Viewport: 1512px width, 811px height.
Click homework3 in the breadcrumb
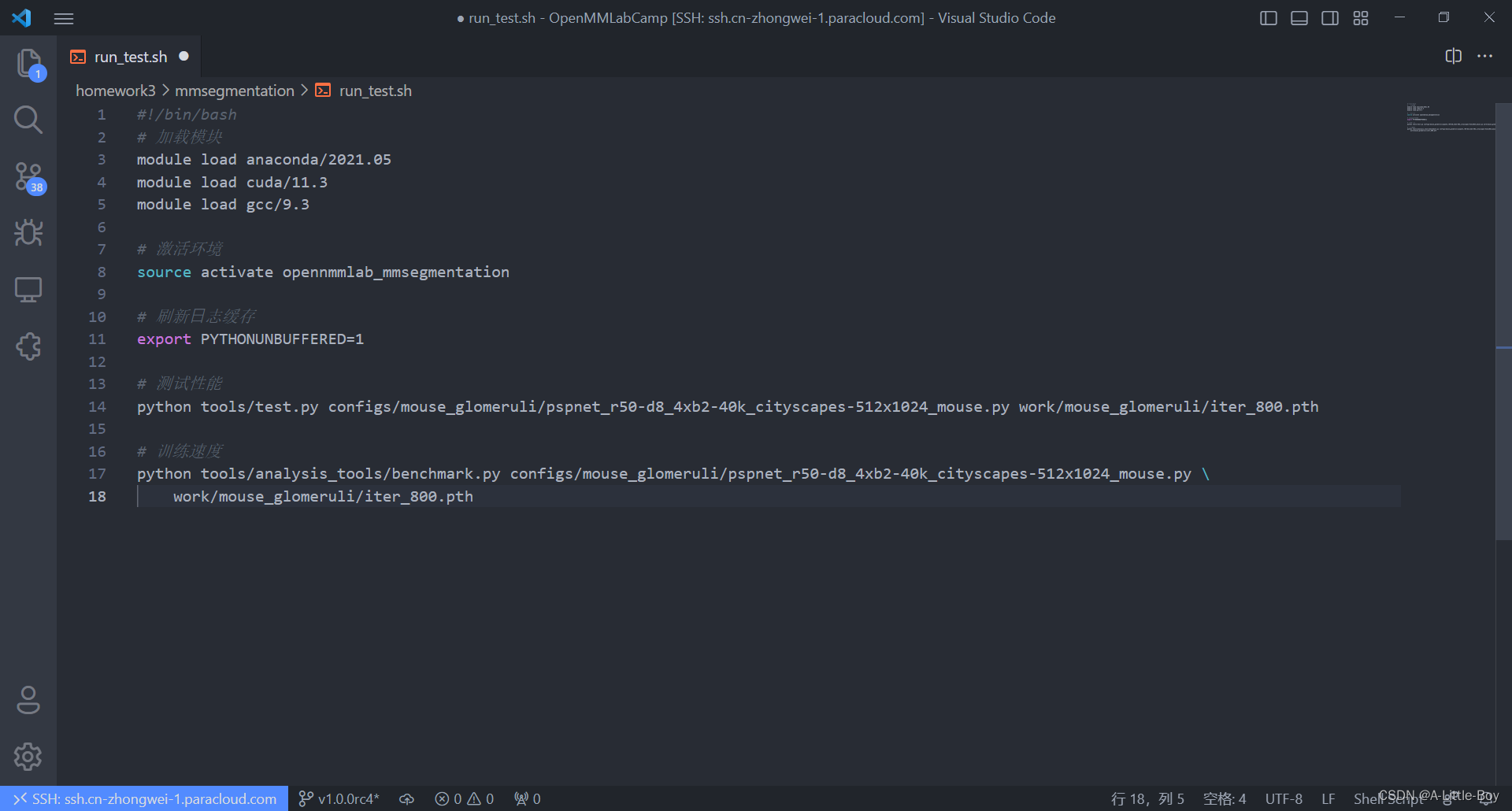(x=116, y=91)
